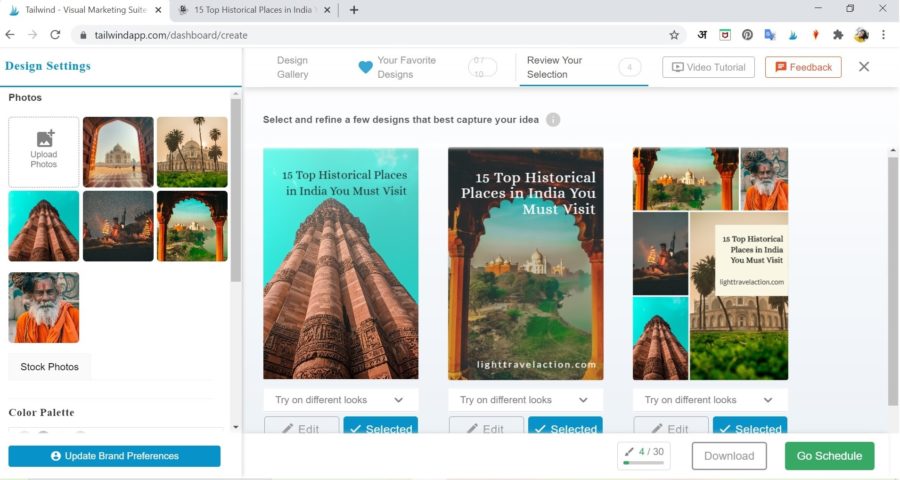Select the Qutub Minar teal sky photo
The height and width of the screenshot is (480, 900).
(x=44, y=226)
